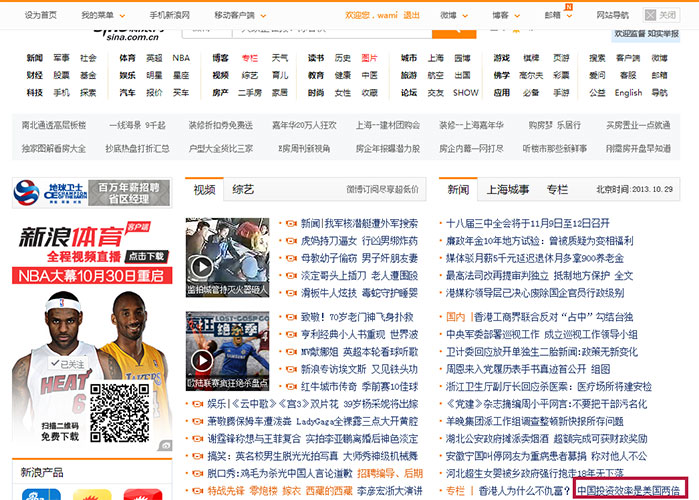Click 欢迎监督 如实举报 banner
Viewport: 699px width, 500px height.
[646, 34]
